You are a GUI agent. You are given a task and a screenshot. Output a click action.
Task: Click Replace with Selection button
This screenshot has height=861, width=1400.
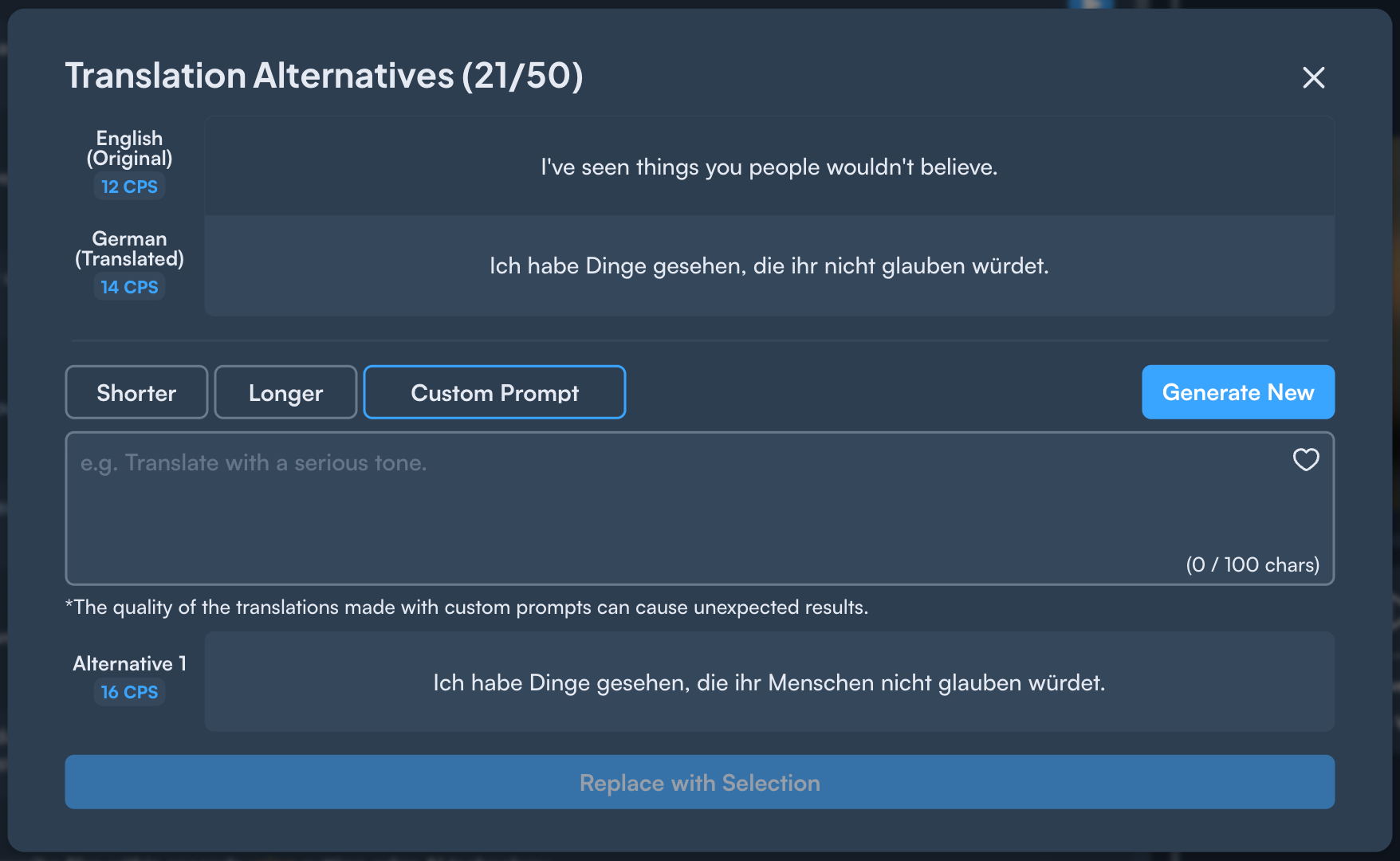699,782
